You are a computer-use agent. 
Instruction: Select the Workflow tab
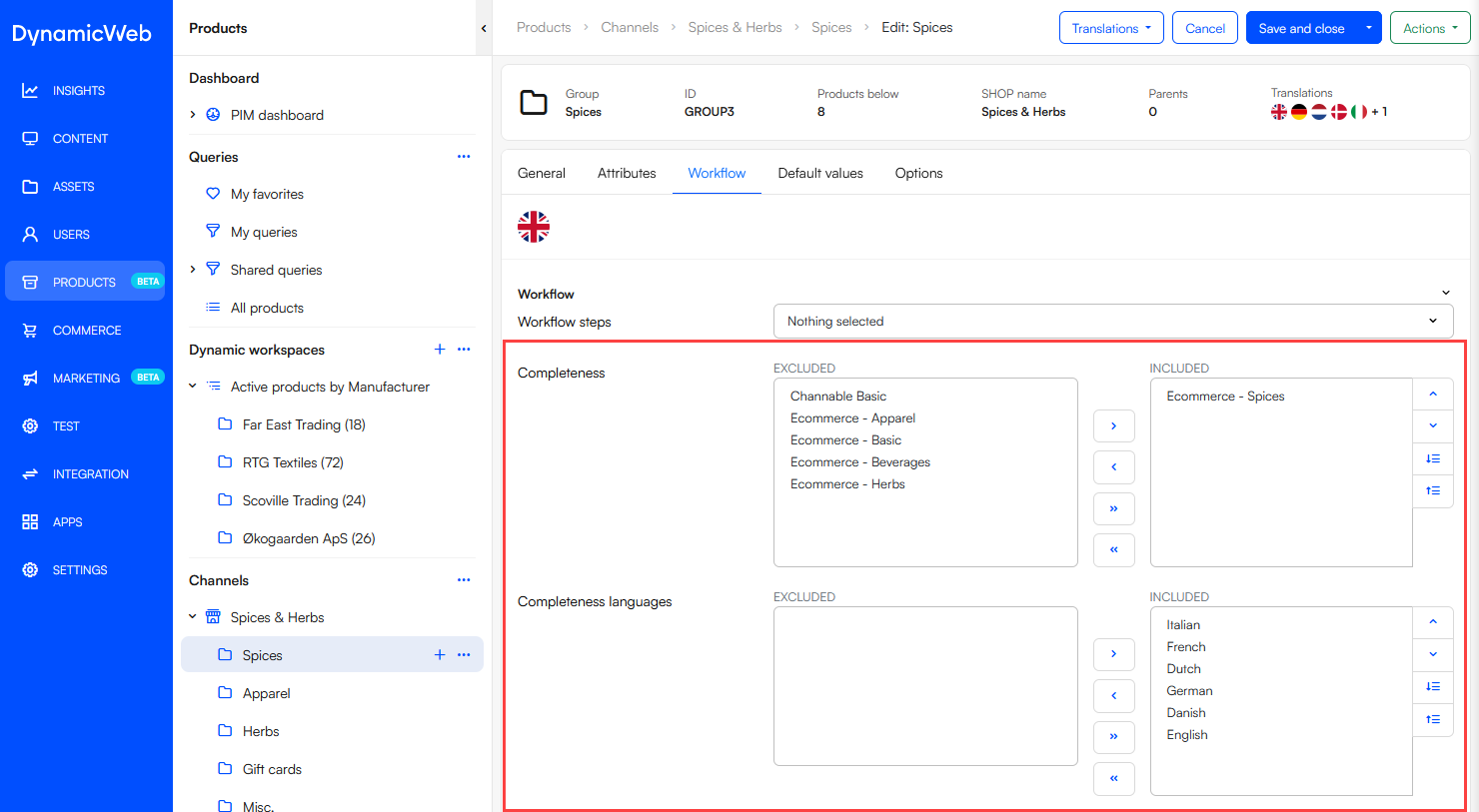point(717,173)
